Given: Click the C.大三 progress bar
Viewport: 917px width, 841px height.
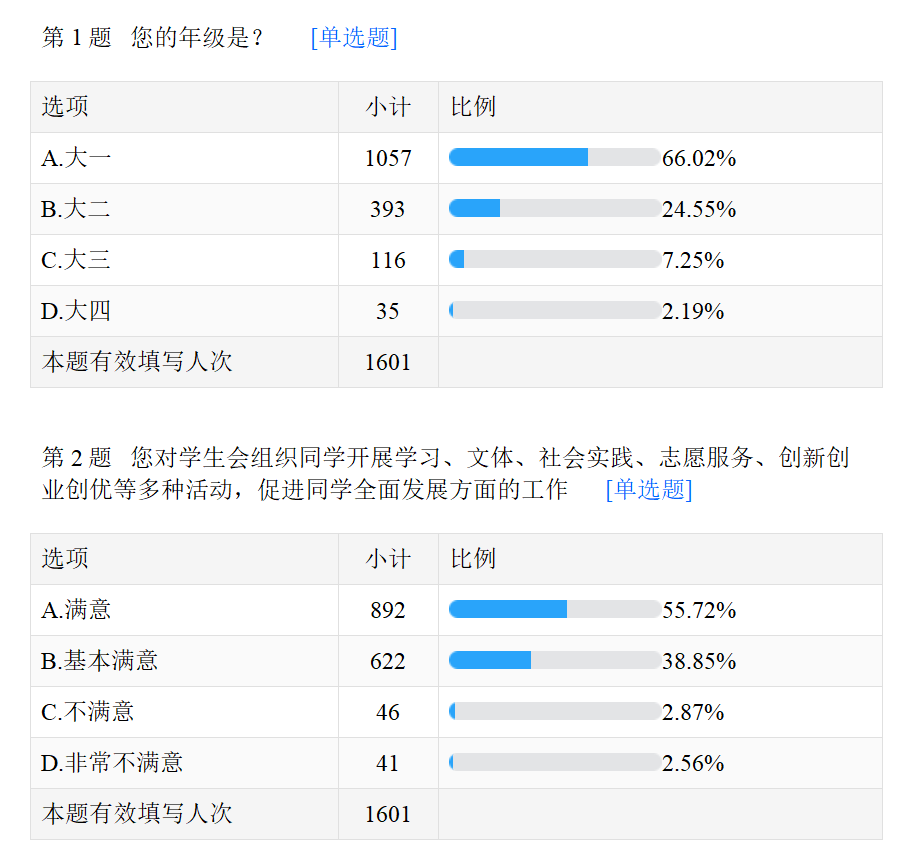Looking at the screenshot, I should click(554, 260).
